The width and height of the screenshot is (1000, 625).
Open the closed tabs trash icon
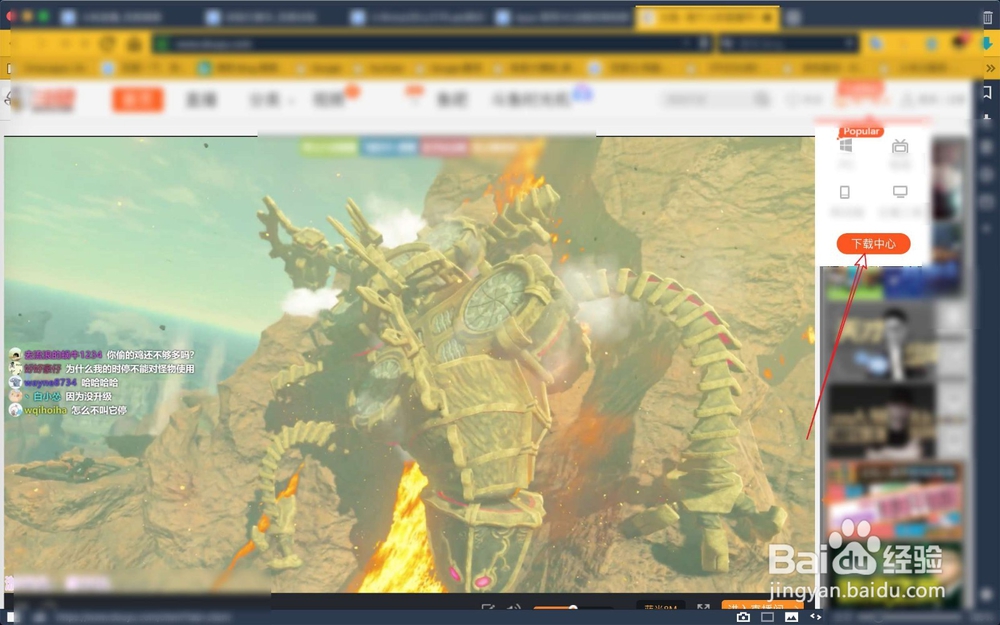(987, 17)
